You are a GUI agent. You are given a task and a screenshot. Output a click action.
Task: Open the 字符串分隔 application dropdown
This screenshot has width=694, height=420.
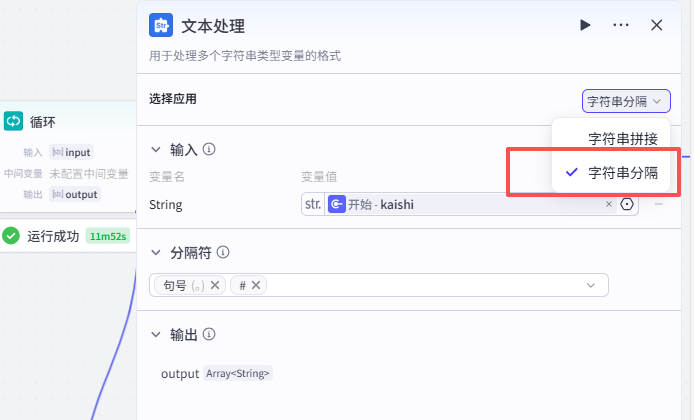[626, 101]
